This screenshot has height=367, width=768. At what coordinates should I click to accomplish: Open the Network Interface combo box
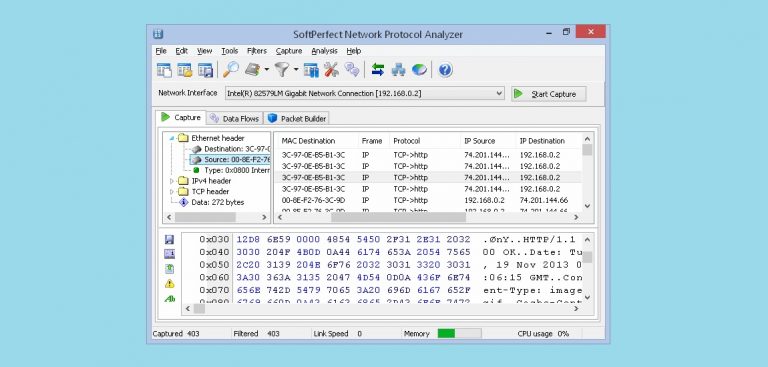coord(364,94)
